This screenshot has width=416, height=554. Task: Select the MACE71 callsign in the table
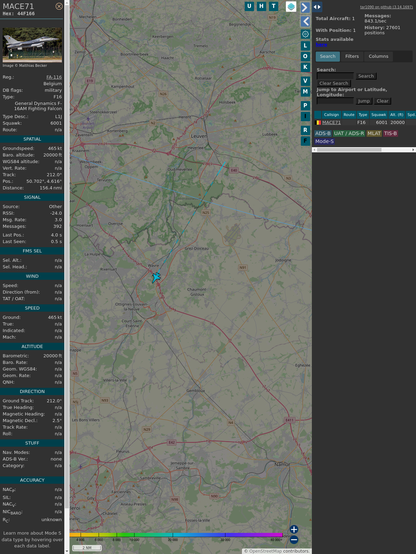click(x=332, y=123)
